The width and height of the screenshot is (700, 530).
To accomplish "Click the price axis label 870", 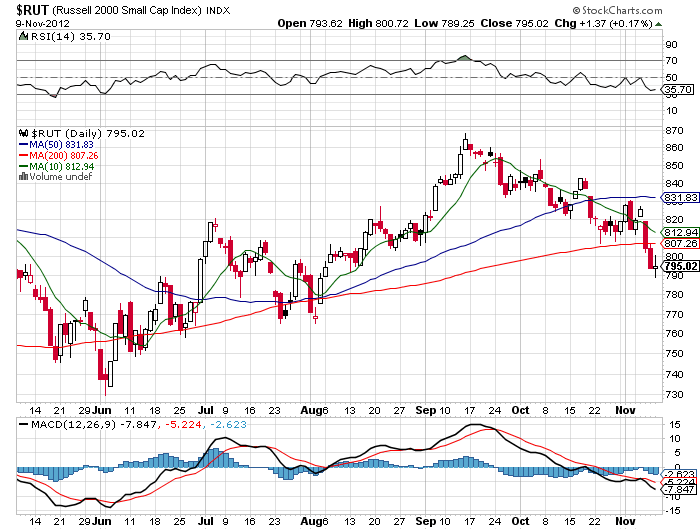I will [x=674, y=131].
